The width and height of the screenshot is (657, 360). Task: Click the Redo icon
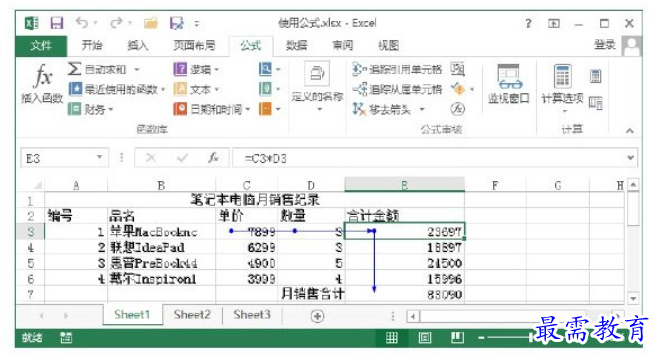click(x=116, y=22)
